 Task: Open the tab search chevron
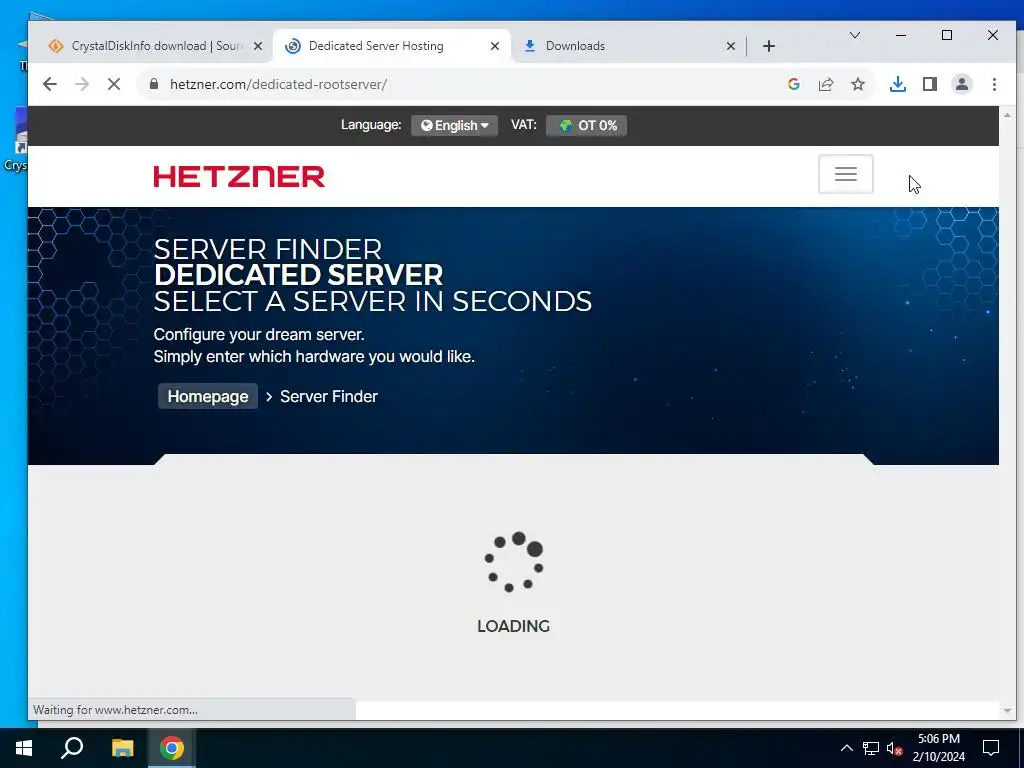(x=855, y=35)
